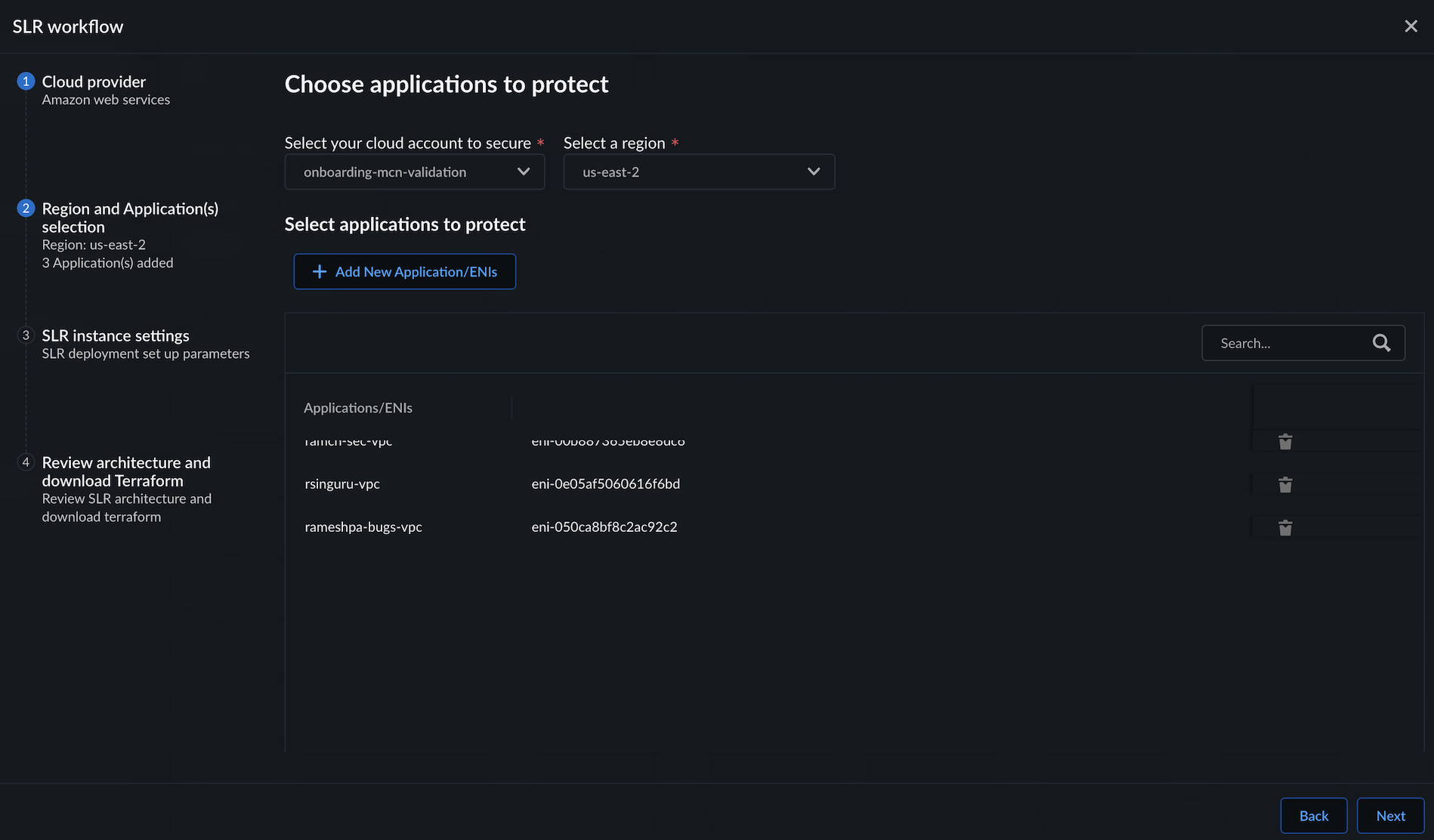
Task: Go to step 1 Cloud provider circle
Action: point(26,81)
